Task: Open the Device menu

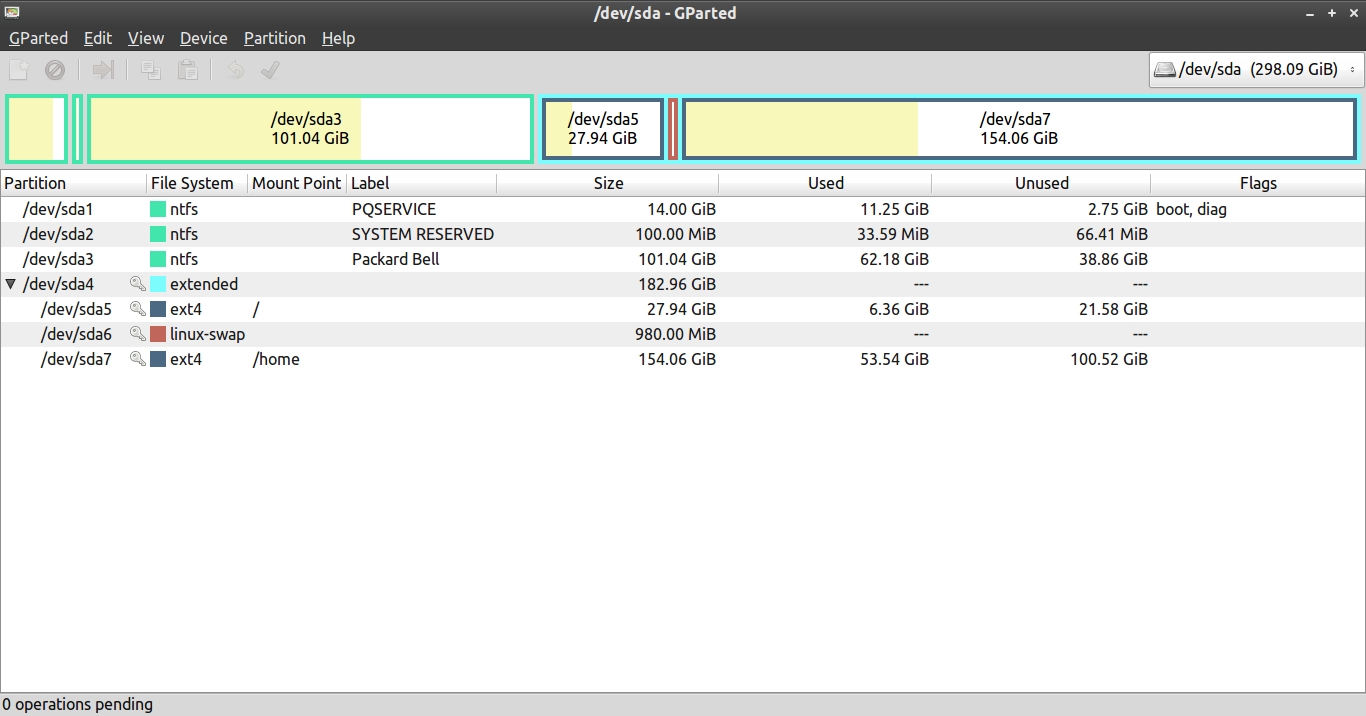Action: (x=203, y=38)
